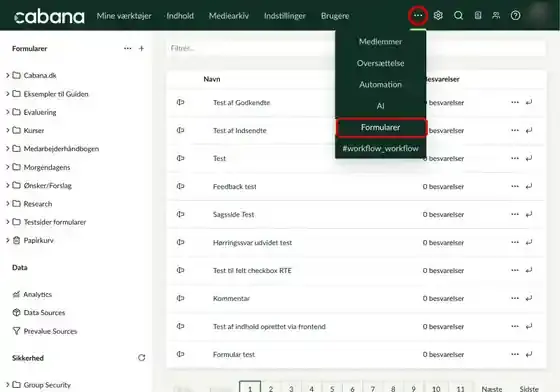This screenshot has width=560, height=392.
Task: Open the Research folder
Action: click(x=38, y=204)
